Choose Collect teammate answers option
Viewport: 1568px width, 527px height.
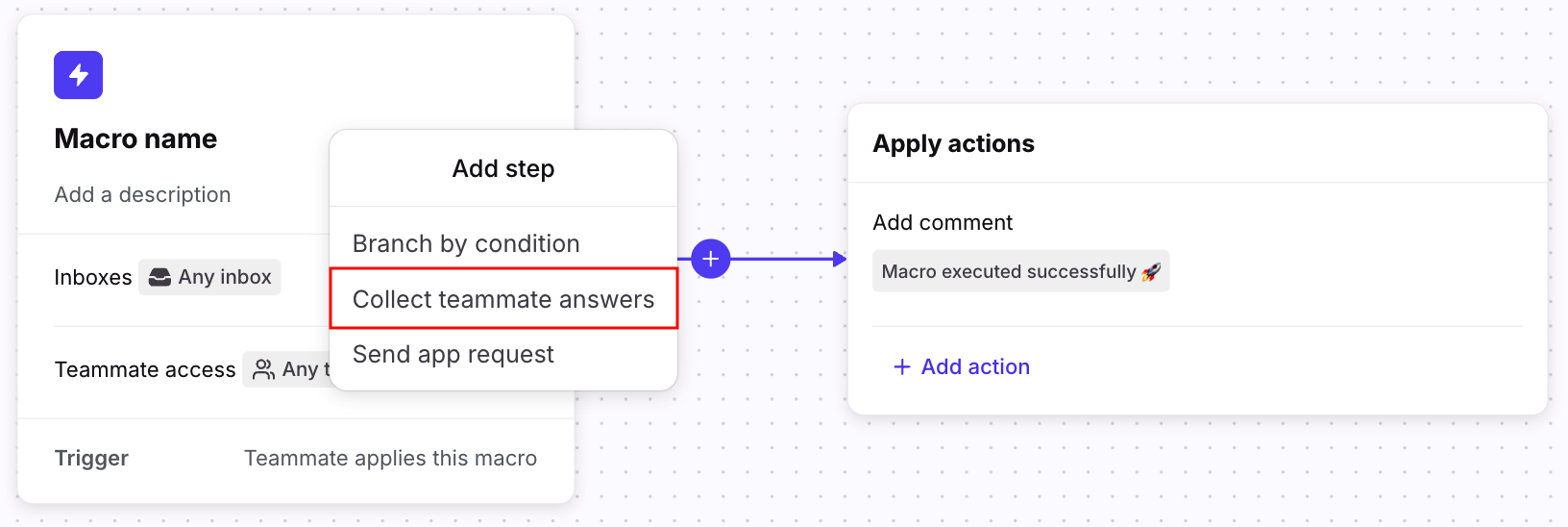point(502,299)
